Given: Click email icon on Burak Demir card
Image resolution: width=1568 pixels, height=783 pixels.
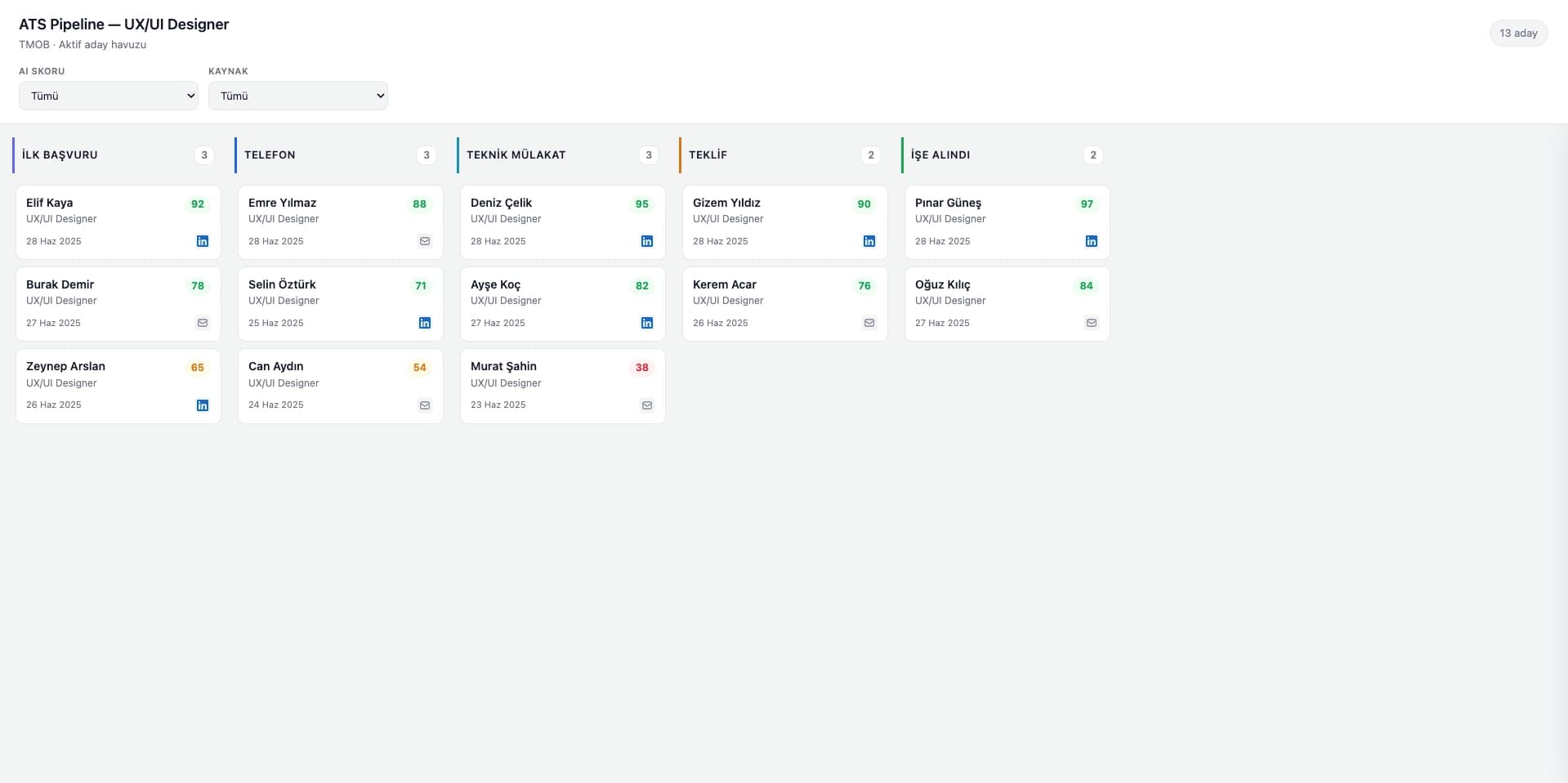Looking at the screenshot, I should click(x=203, y=323).
